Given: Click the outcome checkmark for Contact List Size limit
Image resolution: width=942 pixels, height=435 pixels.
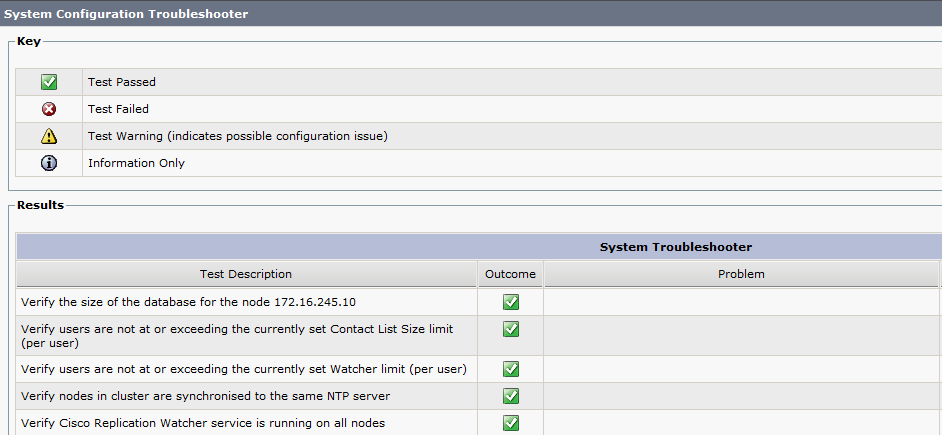Looking at the screenshot, I should pos(510,329).
